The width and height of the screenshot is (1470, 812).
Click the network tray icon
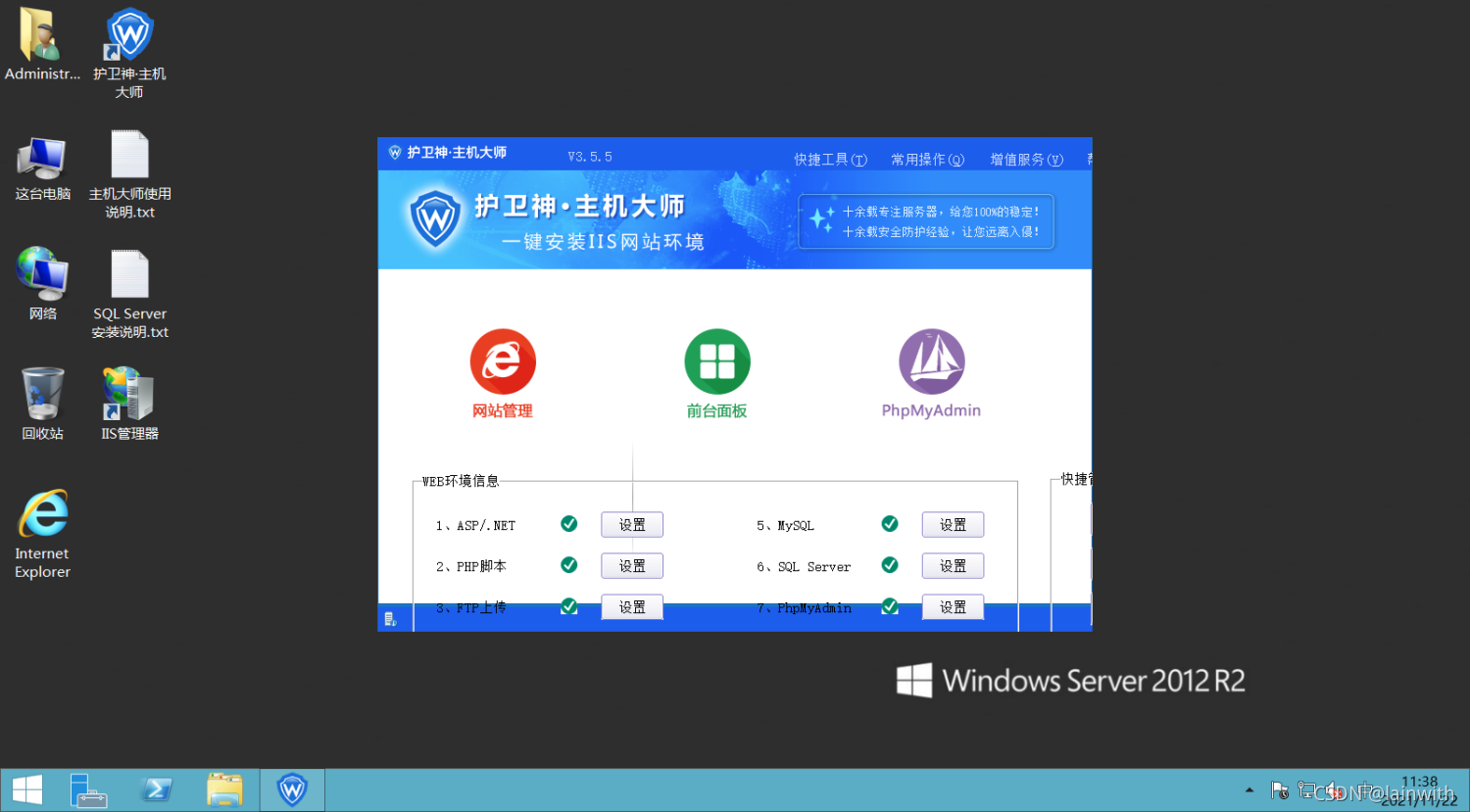pos(1306,789)
